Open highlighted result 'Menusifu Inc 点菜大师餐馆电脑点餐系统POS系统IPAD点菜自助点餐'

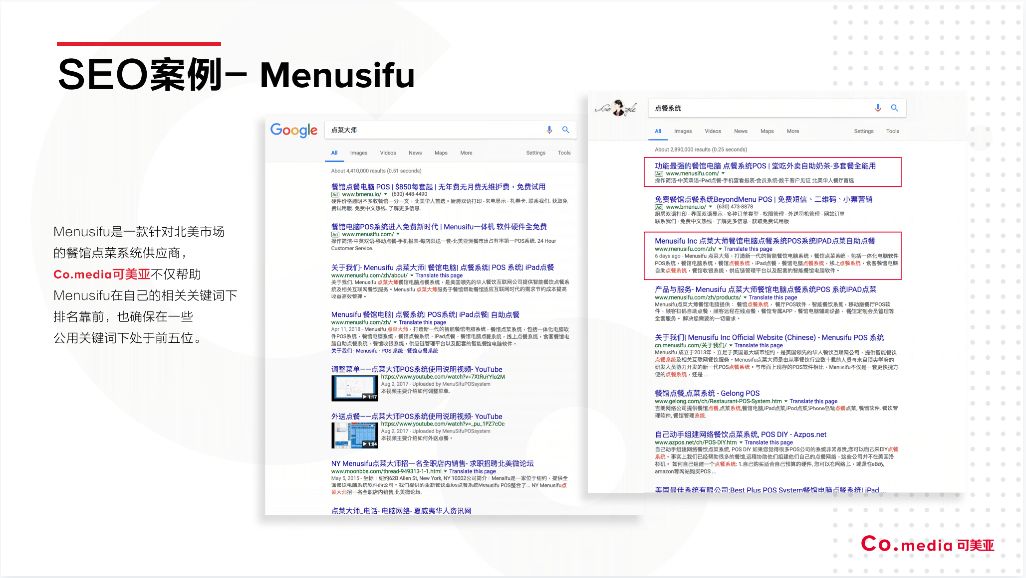pos(764,241)
